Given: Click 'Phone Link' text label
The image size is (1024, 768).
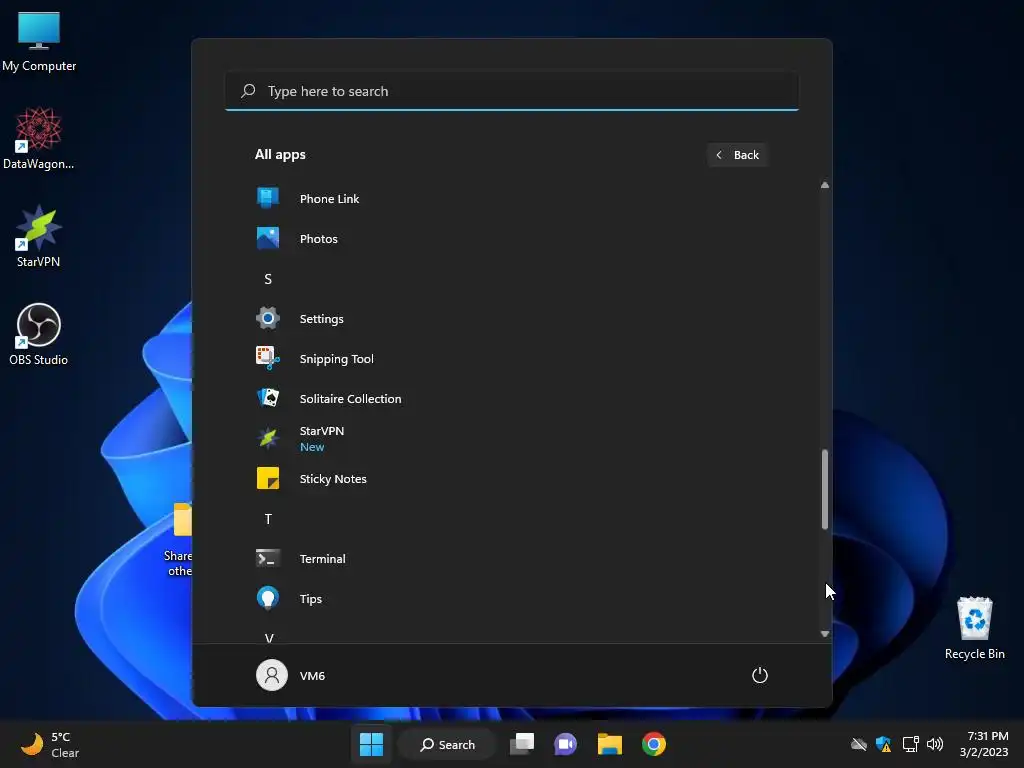Looking at the screenshot, I should point(329,199).
